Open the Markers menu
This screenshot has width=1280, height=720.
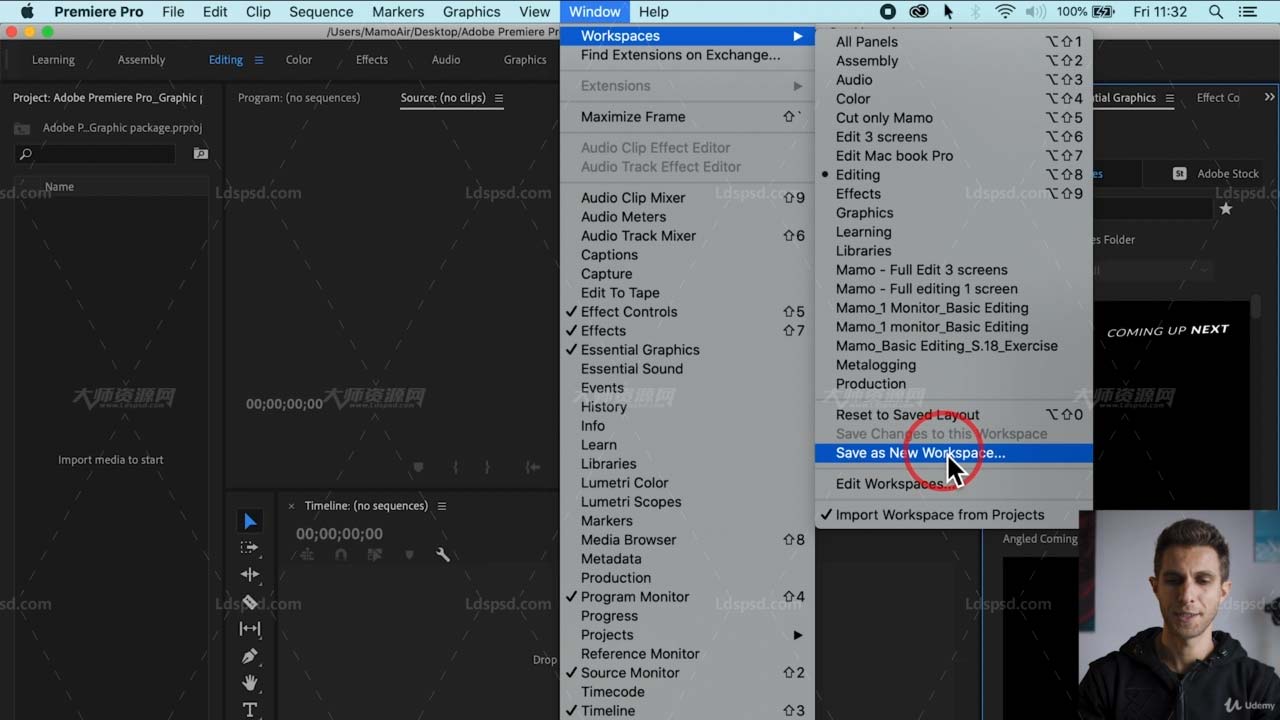pyautogui.click(x=397, y=12)
